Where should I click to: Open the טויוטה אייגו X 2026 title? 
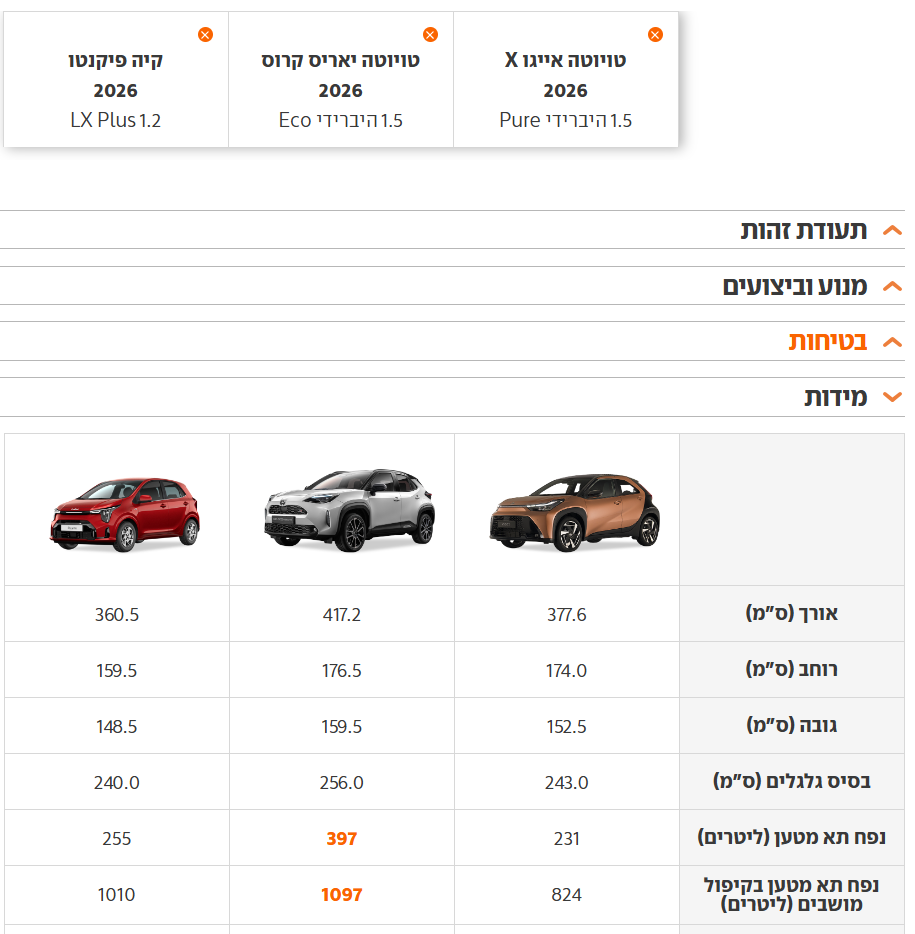(565, 75)
